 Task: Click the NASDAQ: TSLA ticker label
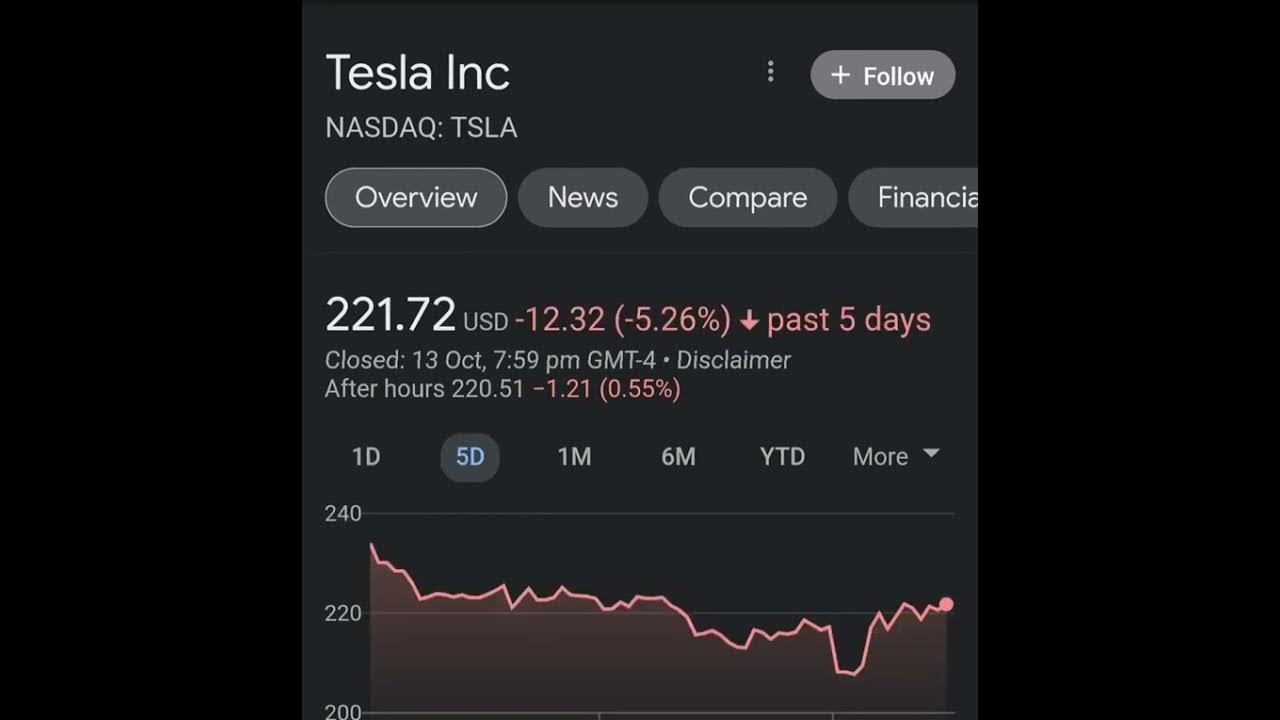point(421,128)
